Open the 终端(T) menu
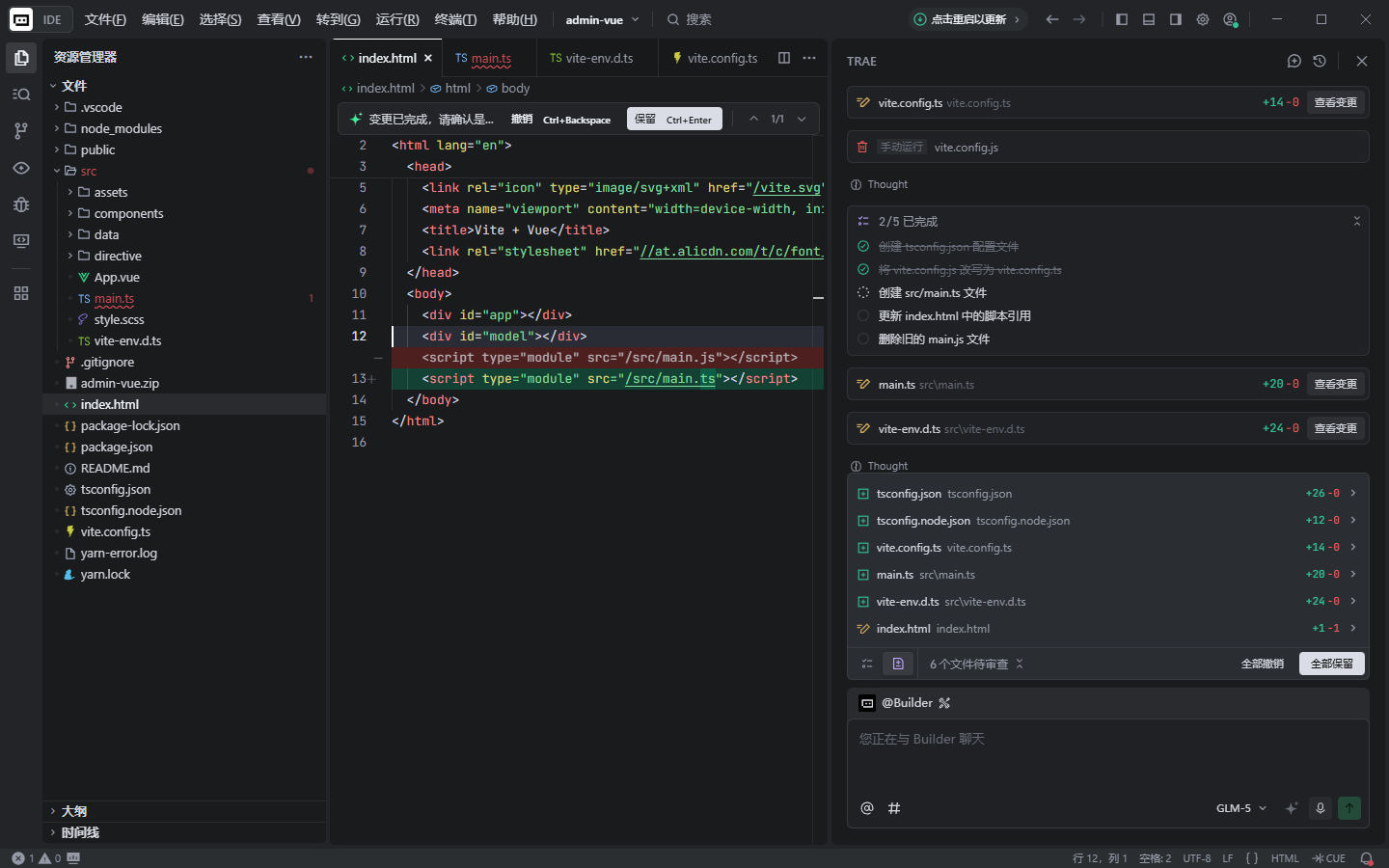 point(455,19)
